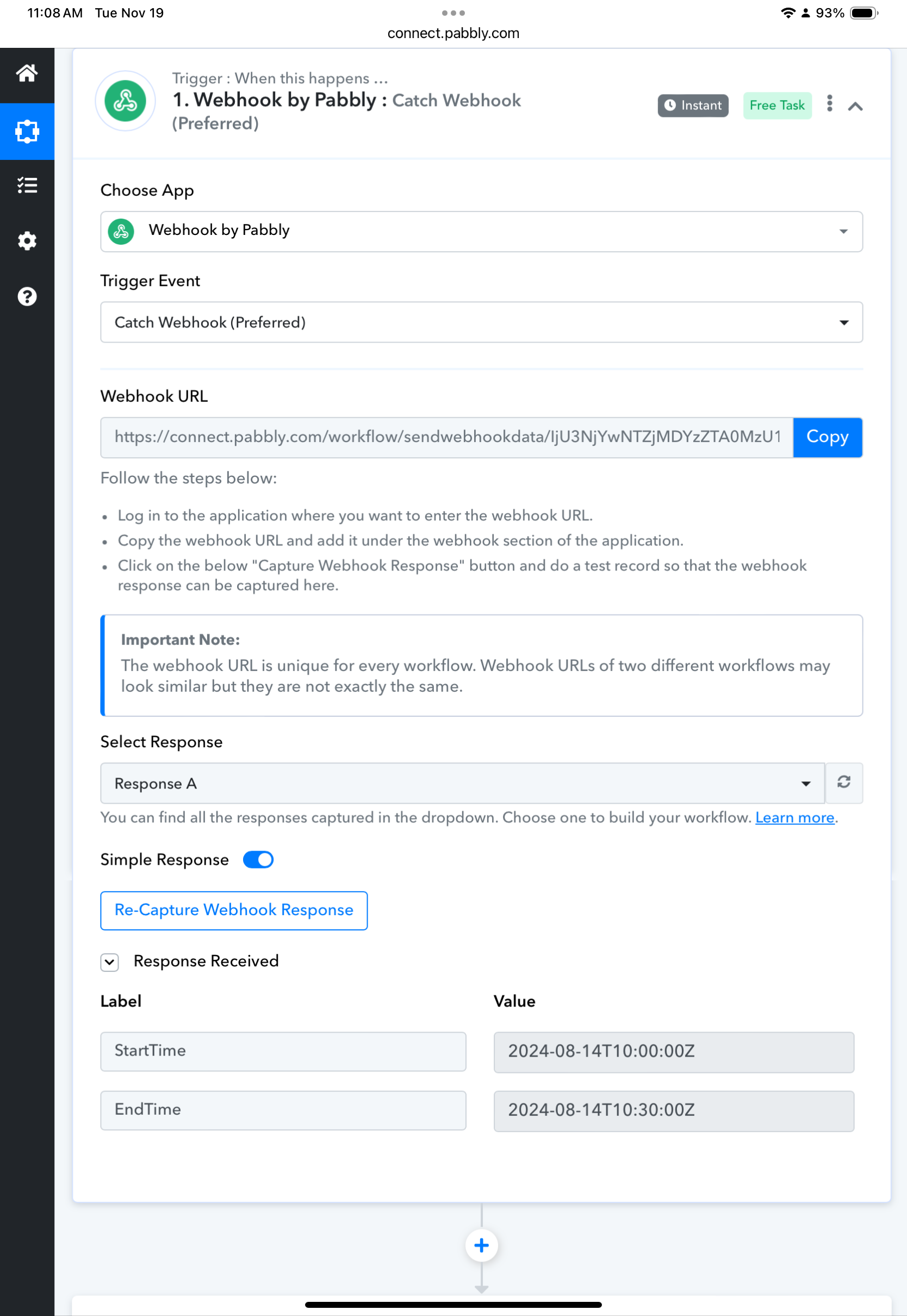Screen dimensions: 907x1316
Task: Tap the Wi-Fi status icon
Action: point(788,13)
